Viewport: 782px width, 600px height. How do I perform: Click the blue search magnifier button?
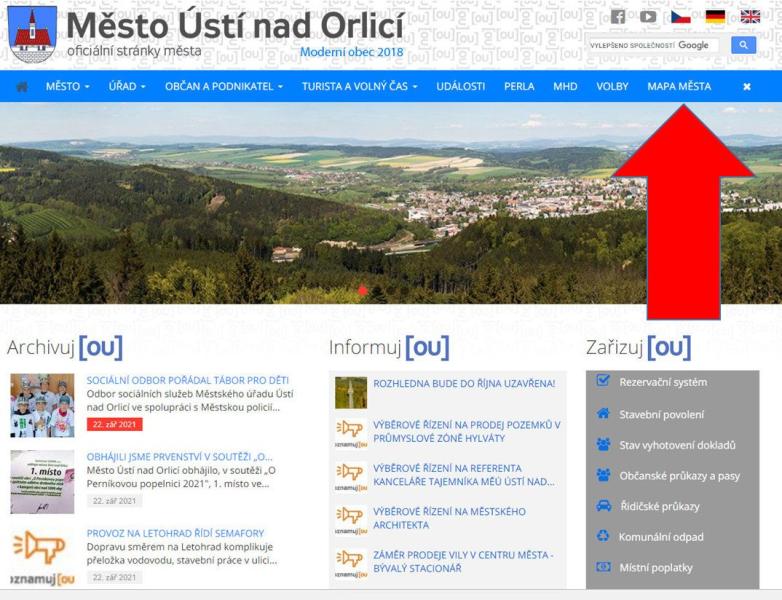pos(743,45)
